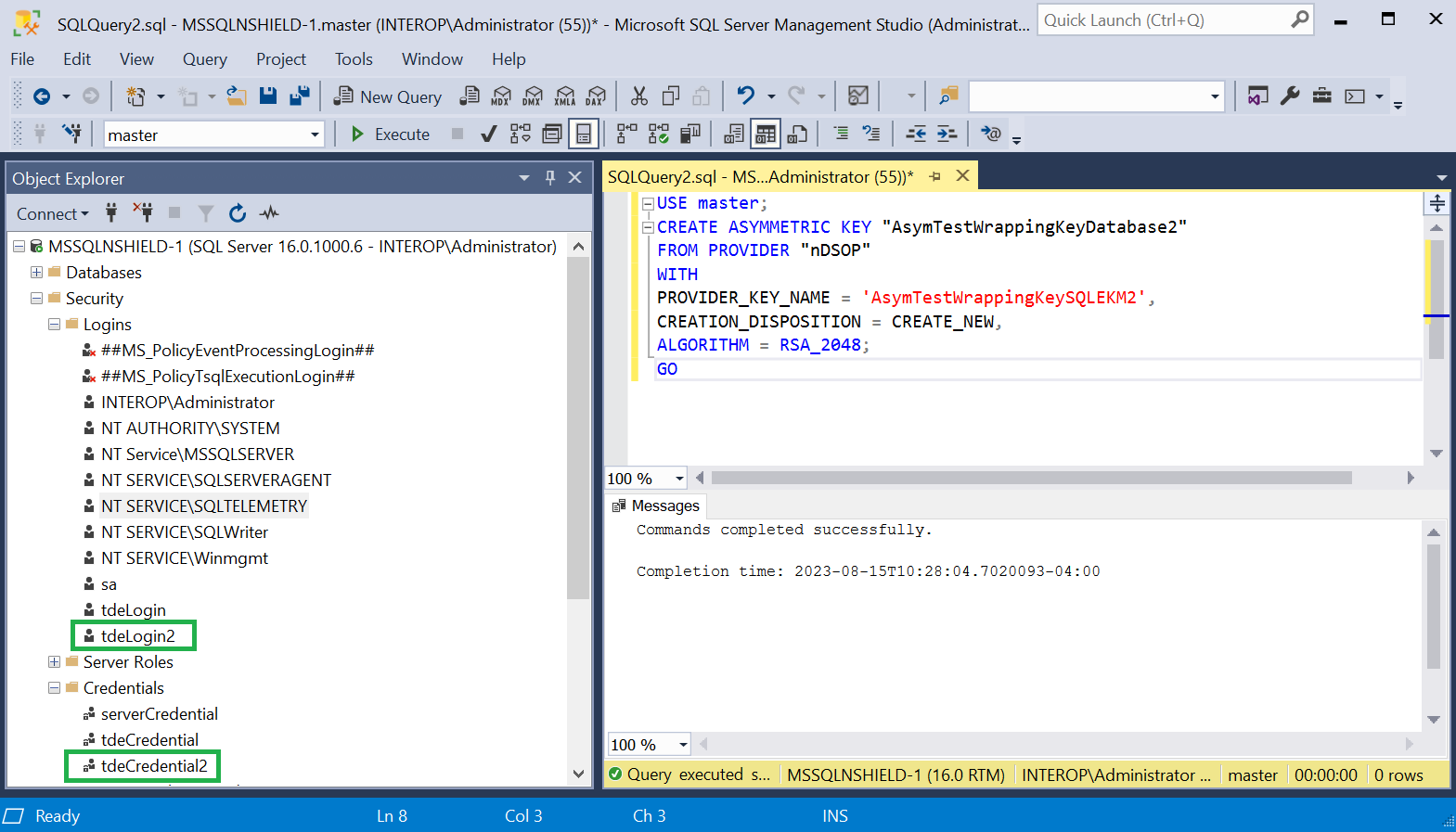Open a file with the folder icon
1456x832 pixels.
click(237, 96)
